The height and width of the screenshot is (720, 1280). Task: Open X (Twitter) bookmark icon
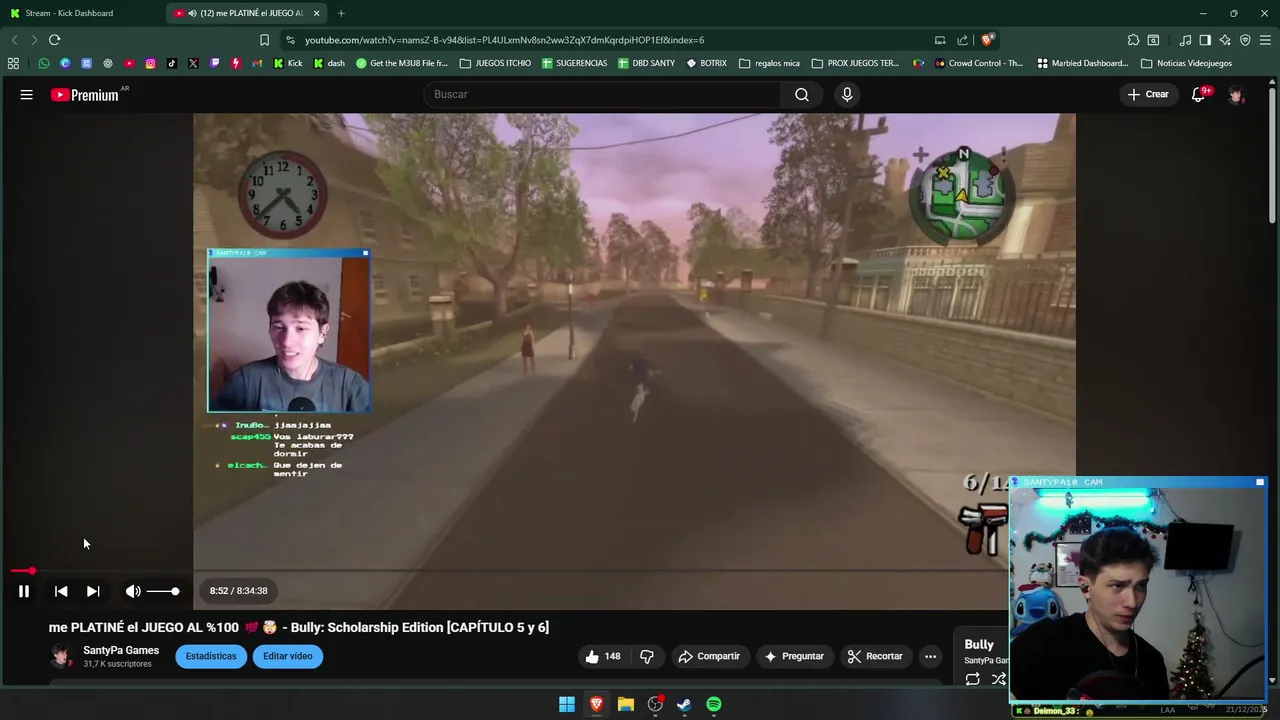pyautogui.click(x=193, y=63)
